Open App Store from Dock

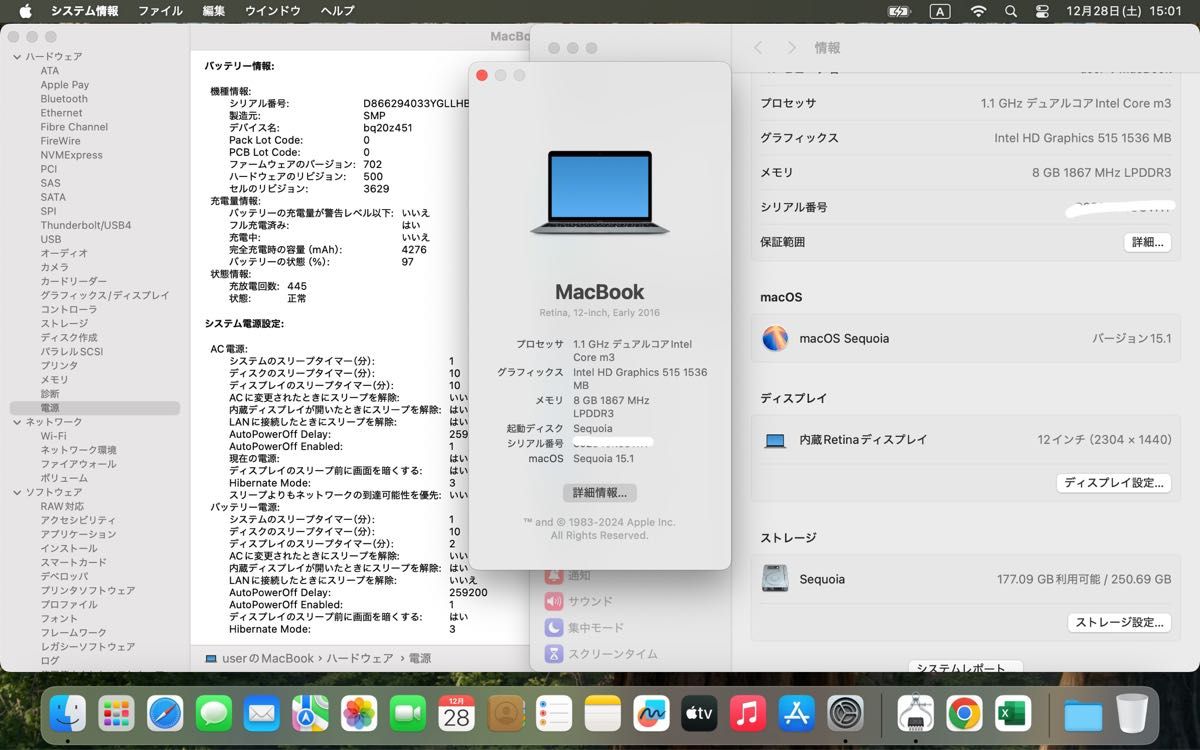(x=796, y=713)
